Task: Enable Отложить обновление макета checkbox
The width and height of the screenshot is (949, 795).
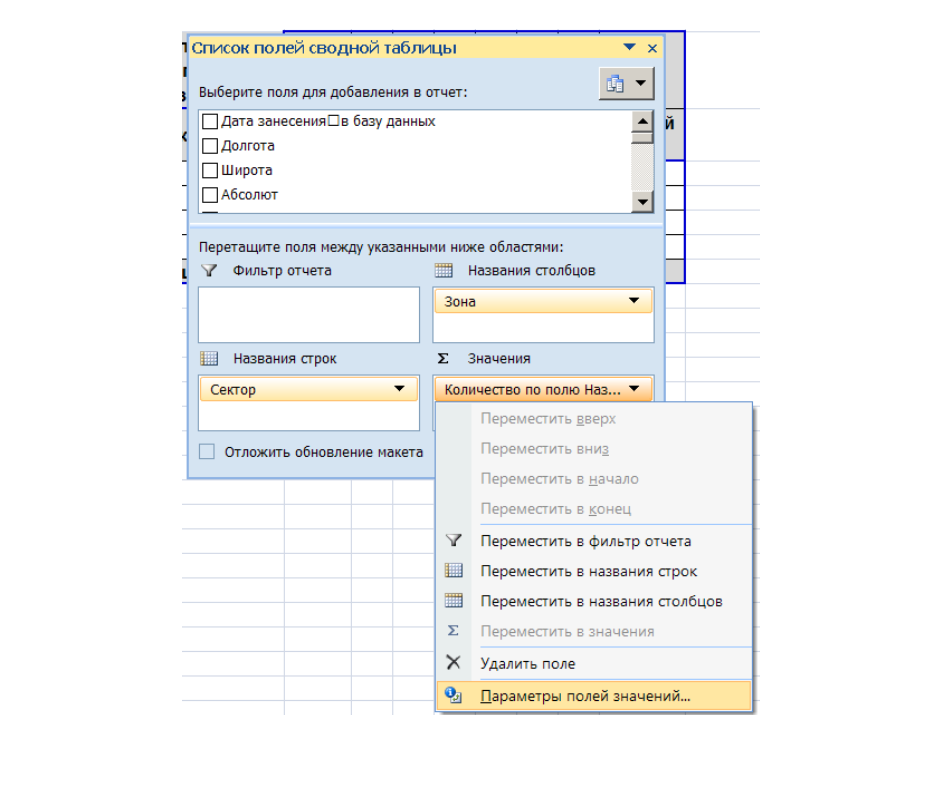Action: 207,452
